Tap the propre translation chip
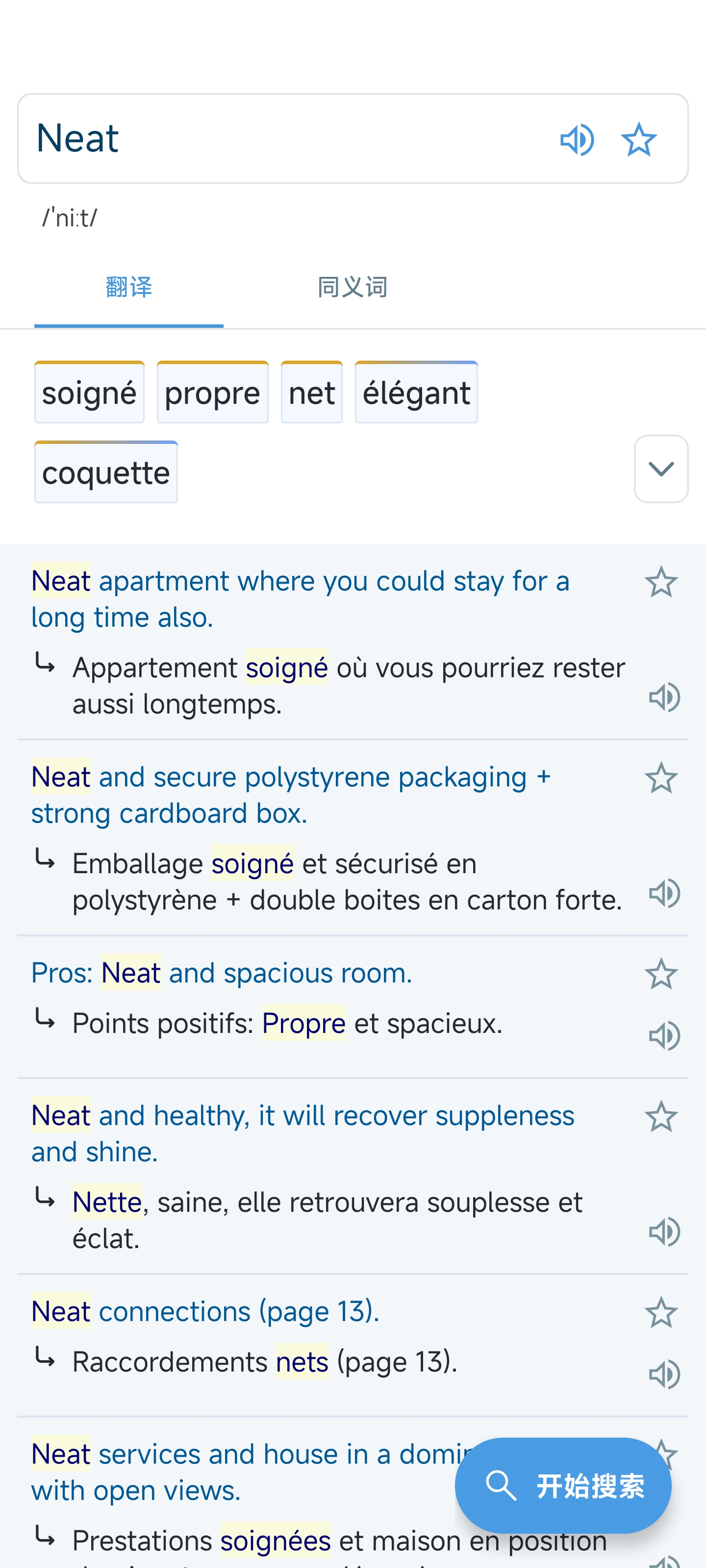Viewport: 706px width, 1568px height. 212,392
